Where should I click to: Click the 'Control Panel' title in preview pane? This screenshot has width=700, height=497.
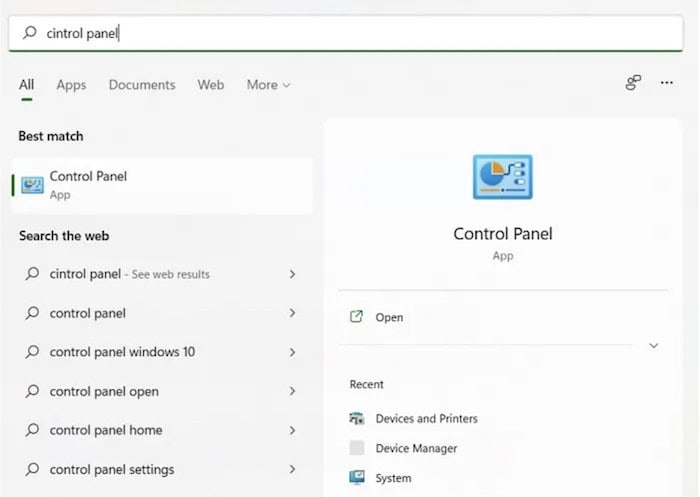point(503,234)
